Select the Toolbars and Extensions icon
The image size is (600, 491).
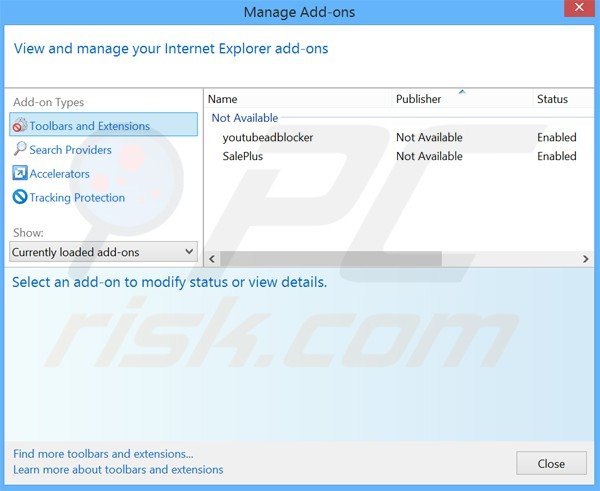pos(19,126)
